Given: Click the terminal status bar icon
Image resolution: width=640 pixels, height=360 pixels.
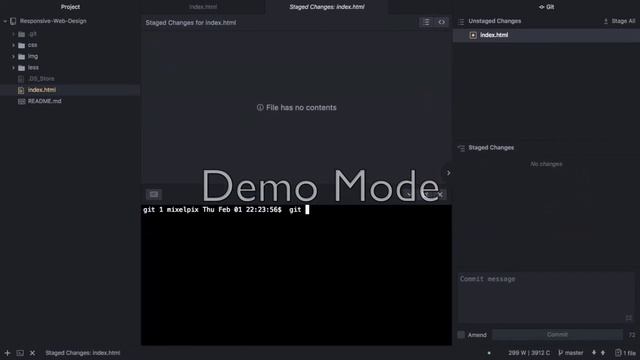Looking at the screenshot, I should 20,353.
